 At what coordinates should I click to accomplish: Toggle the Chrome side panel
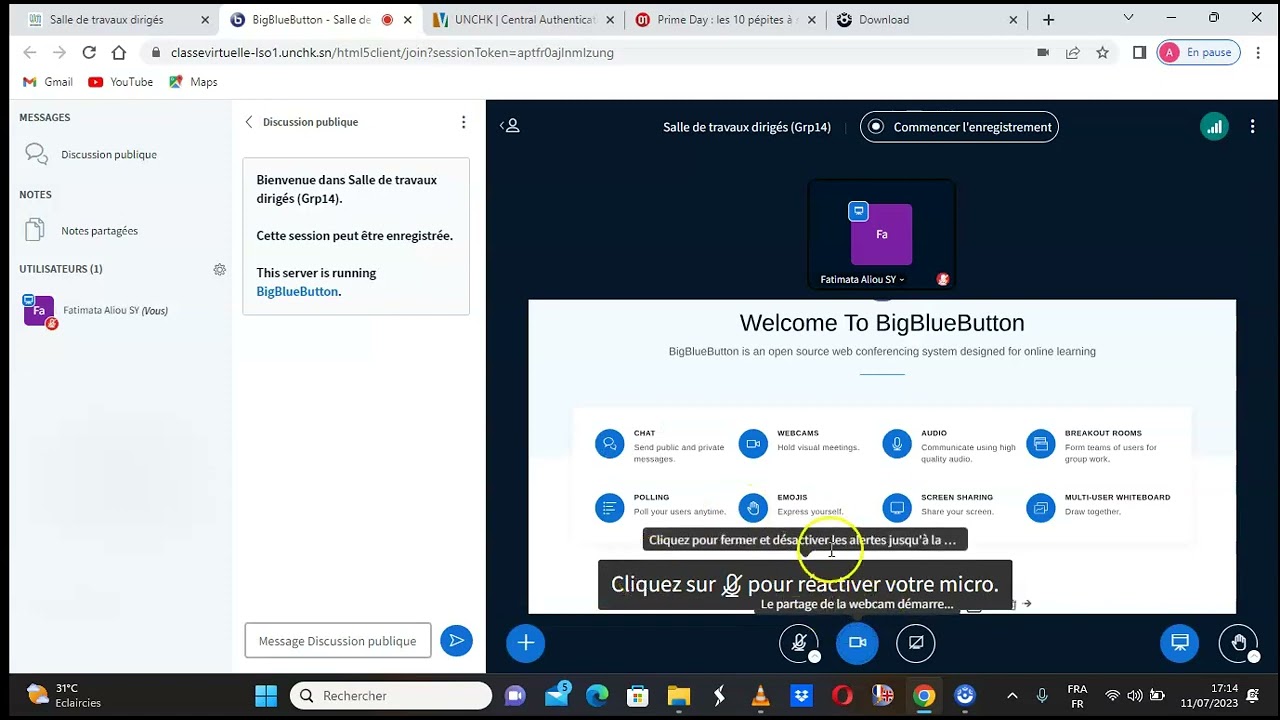pyautogui.click(x=1139, y=53)
